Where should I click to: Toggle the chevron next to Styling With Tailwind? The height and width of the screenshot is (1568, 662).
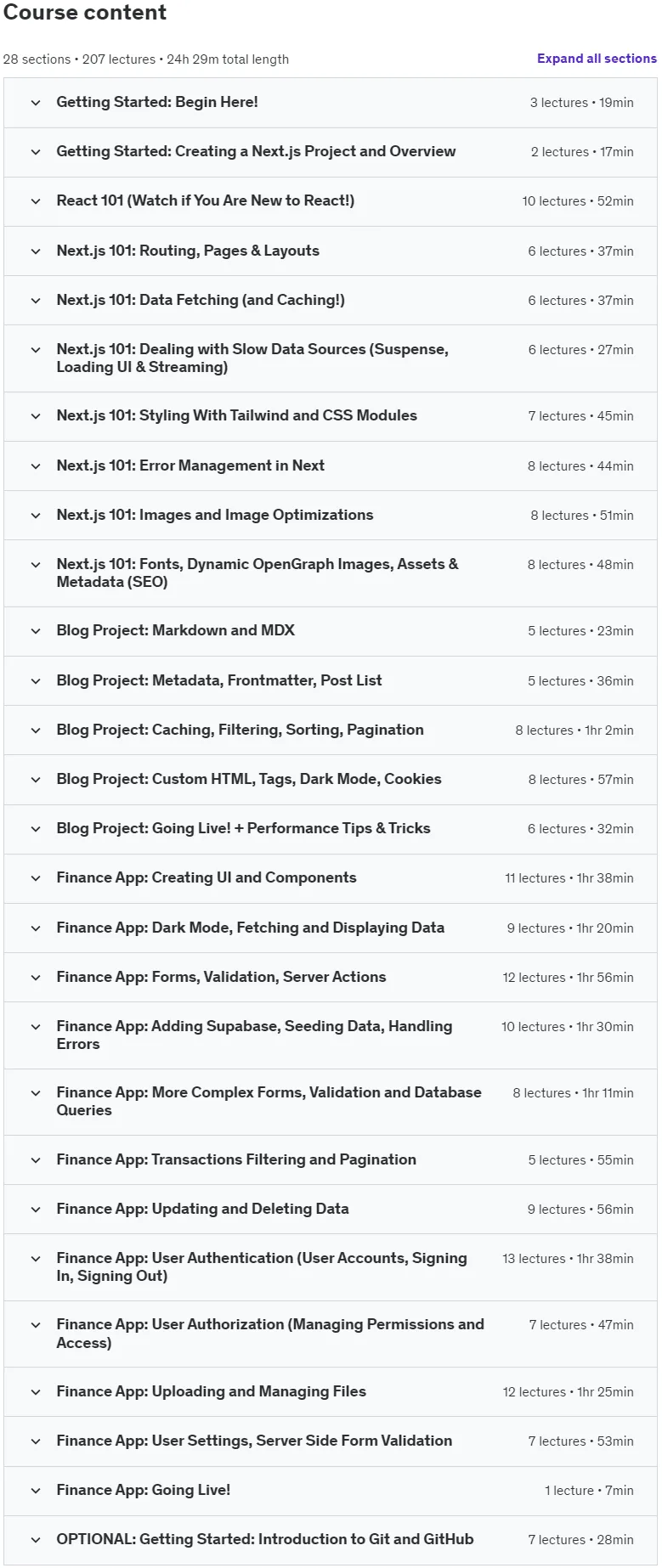point(36,416)
